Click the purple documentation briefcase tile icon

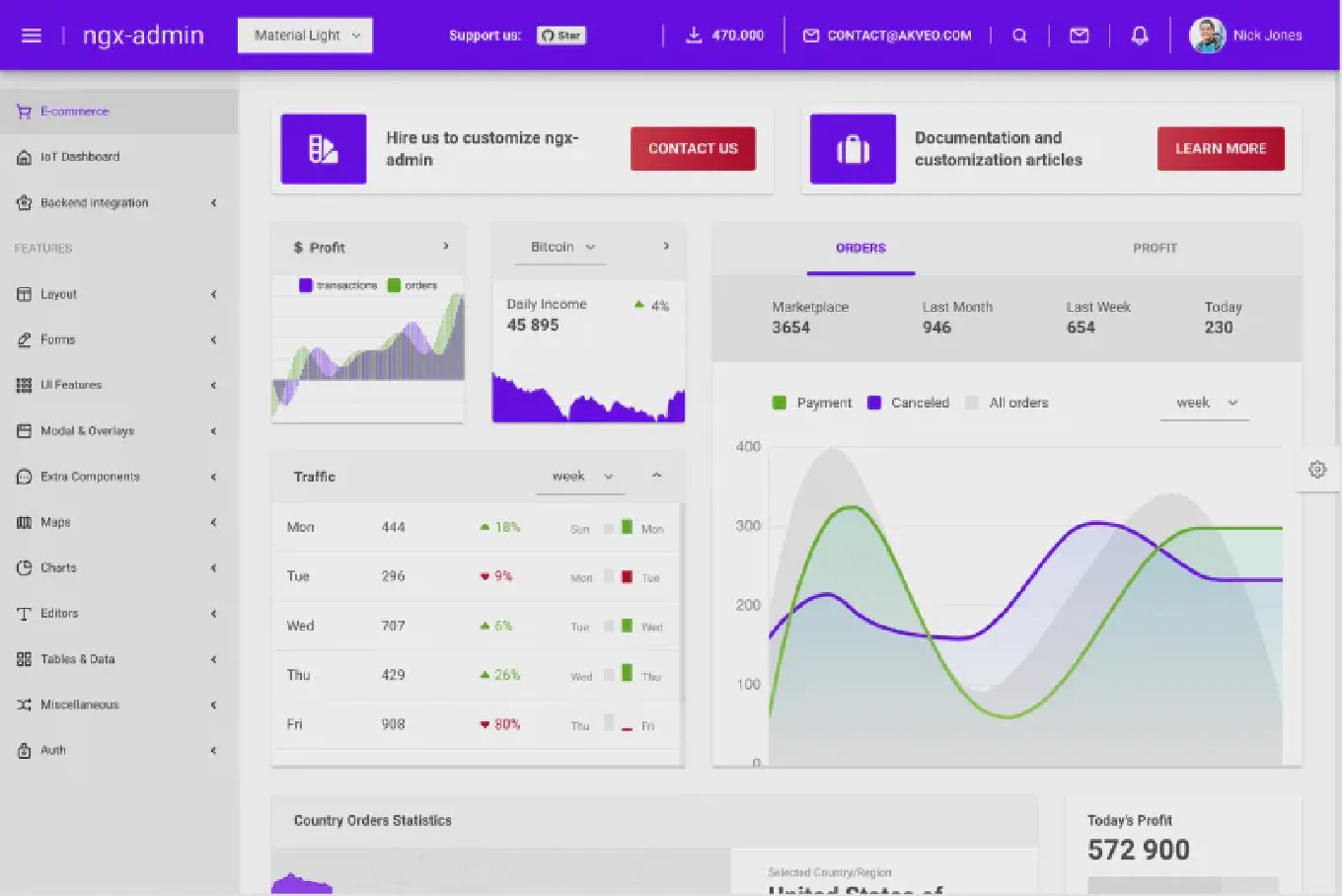pos(853,149)
